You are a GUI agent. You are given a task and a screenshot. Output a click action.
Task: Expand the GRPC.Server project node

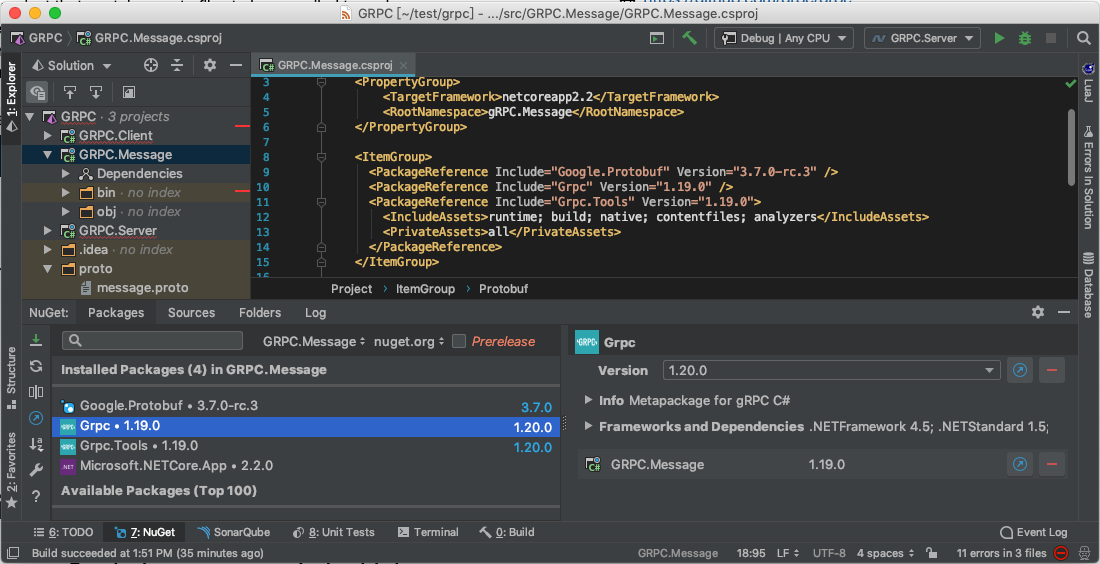pyautogui.click(x=48, y=230)
